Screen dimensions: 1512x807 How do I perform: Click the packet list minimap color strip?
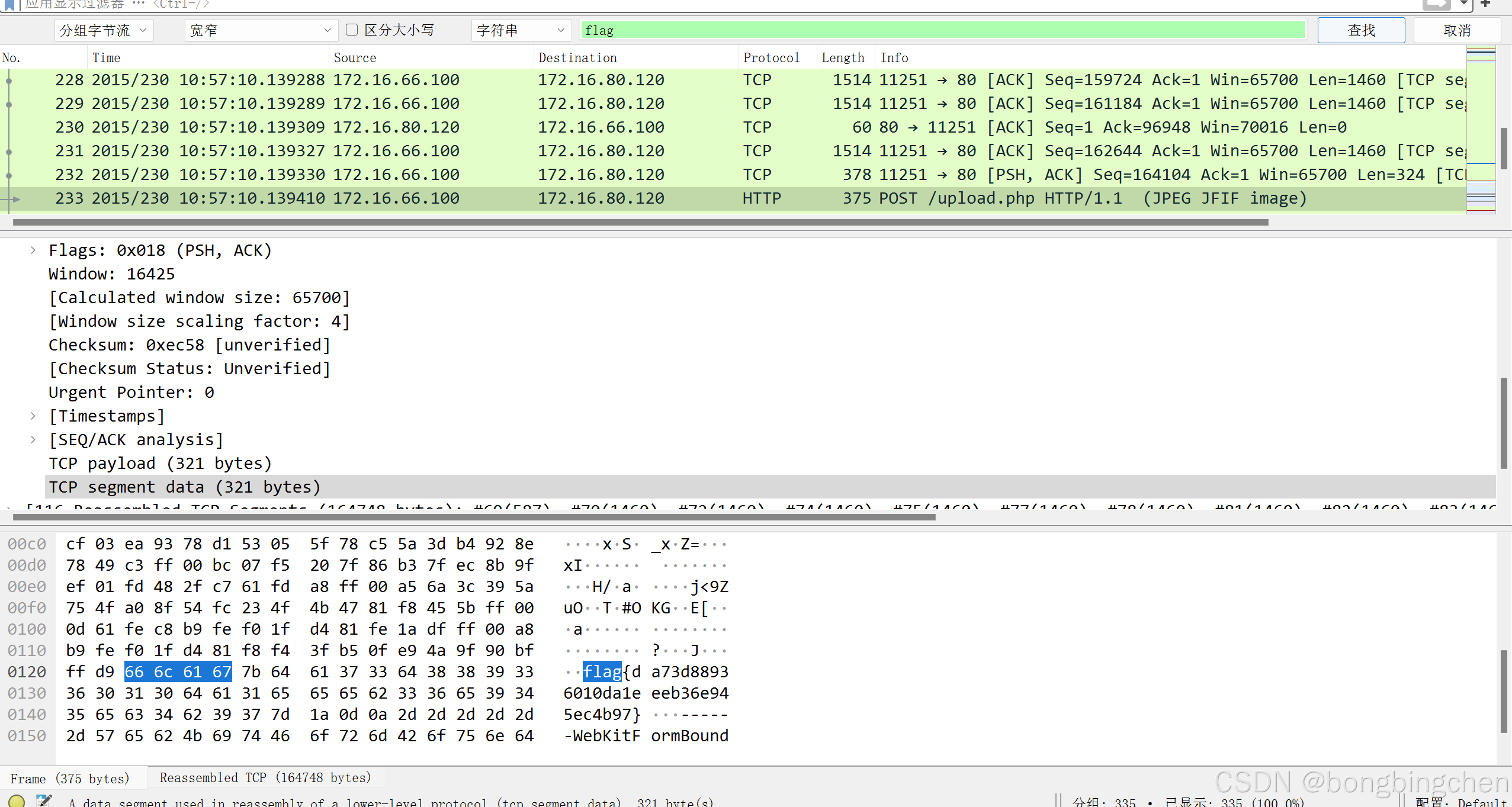pyautogui.click(x=1481, y=130)
